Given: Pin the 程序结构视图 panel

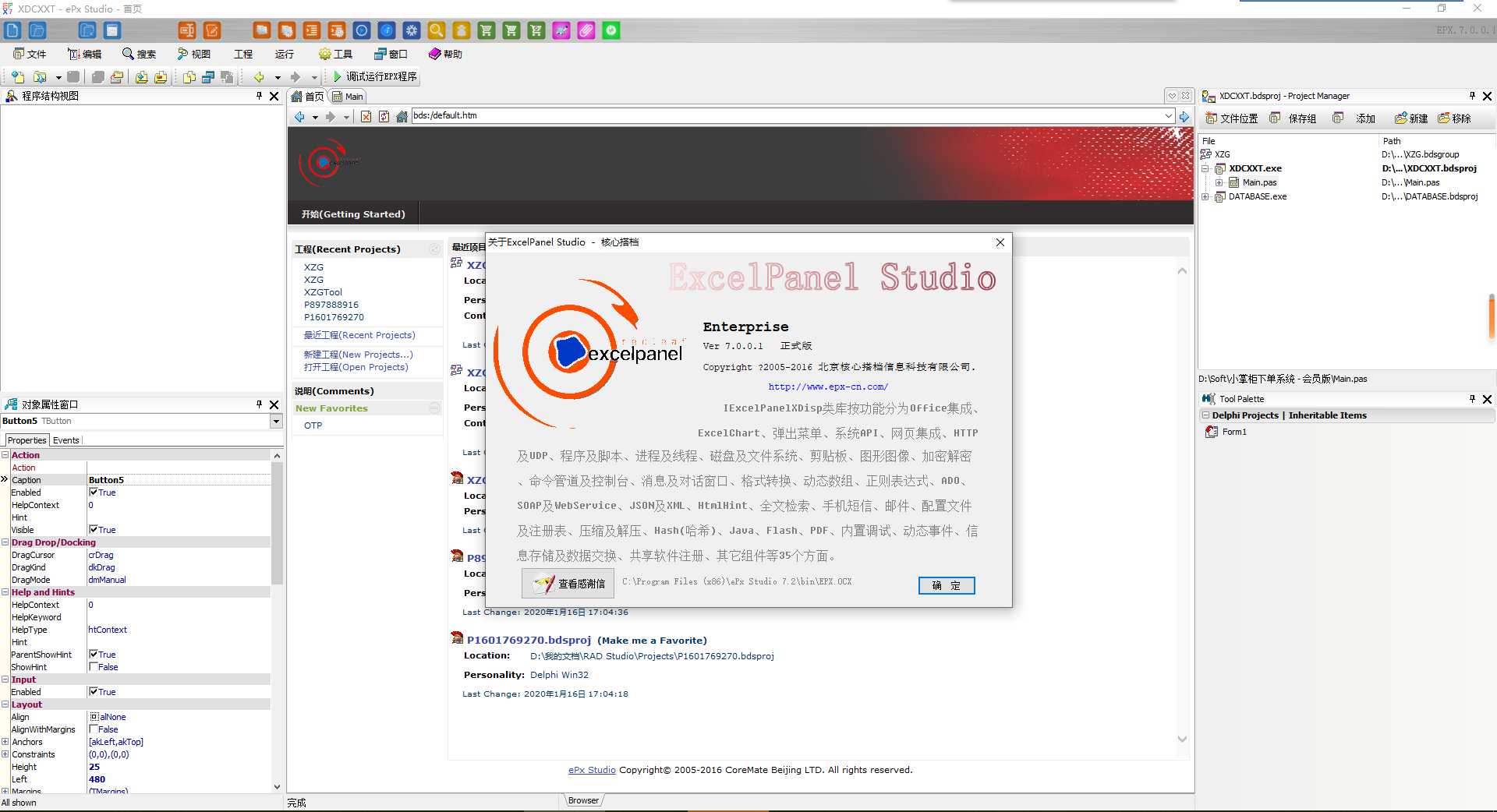Looking at the screenshot, I should 259,96.
